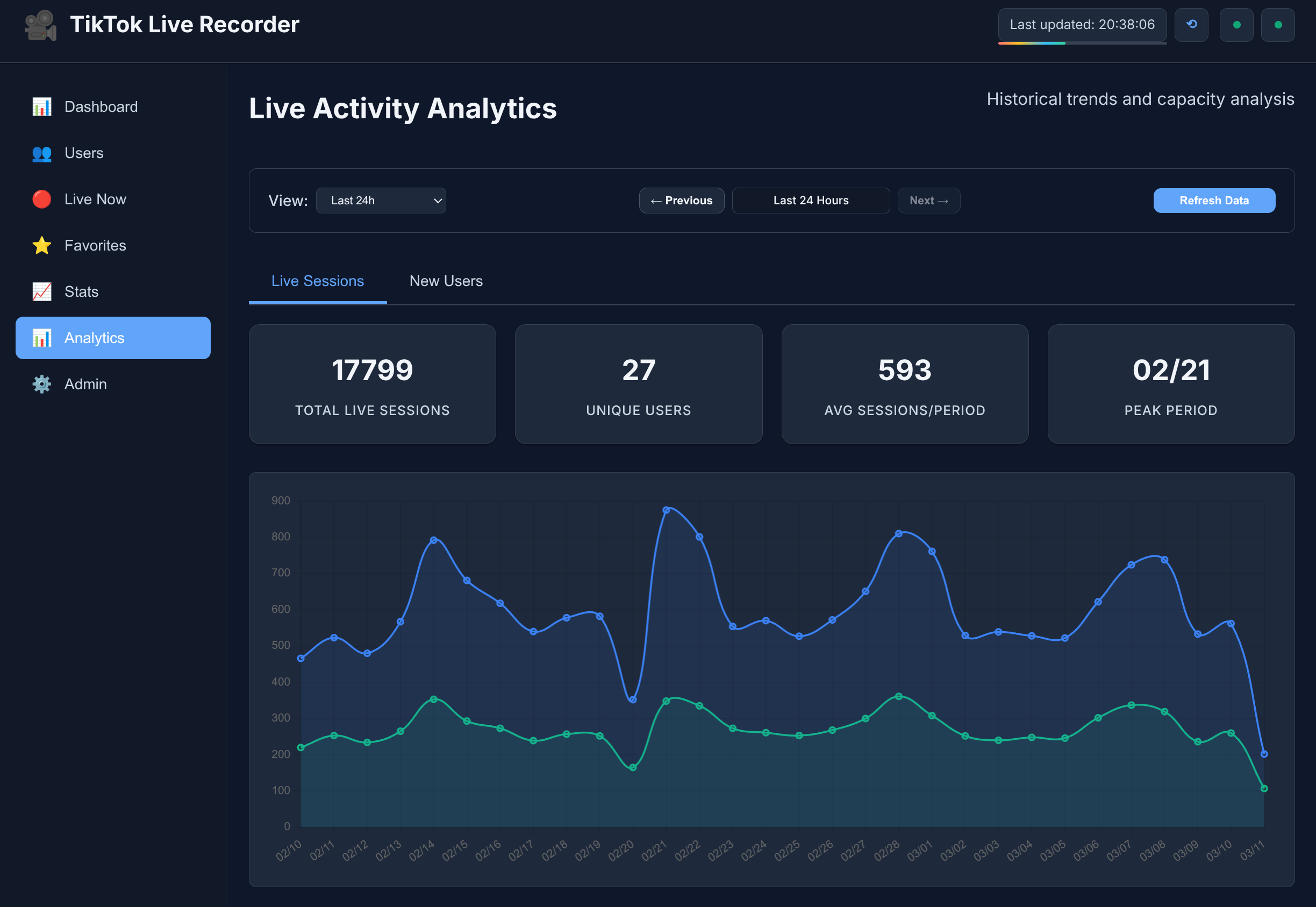Screen dimensions: 1316x907
Task: Click the red Live Now circle icon
Action: click(41, 199)
